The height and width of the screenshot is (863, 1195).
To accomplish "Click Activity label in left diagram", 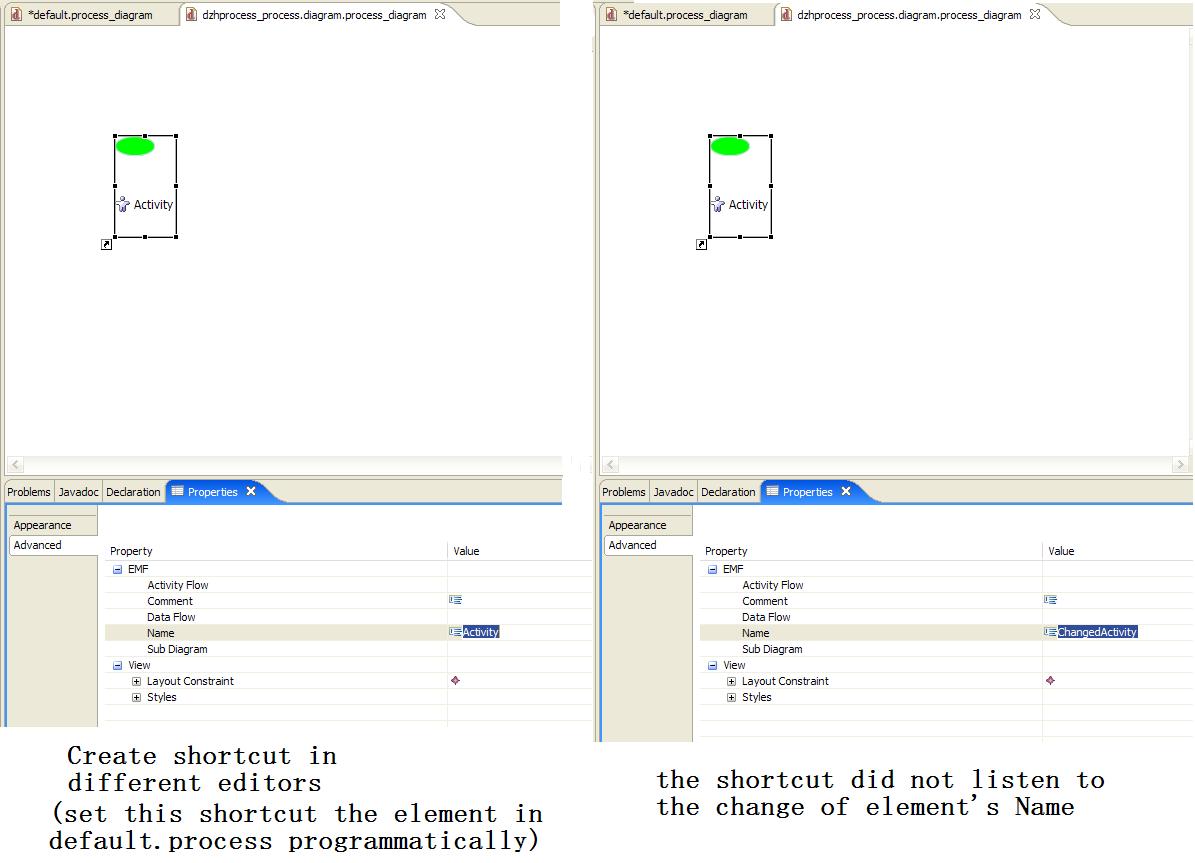I will tap(153, 204).
